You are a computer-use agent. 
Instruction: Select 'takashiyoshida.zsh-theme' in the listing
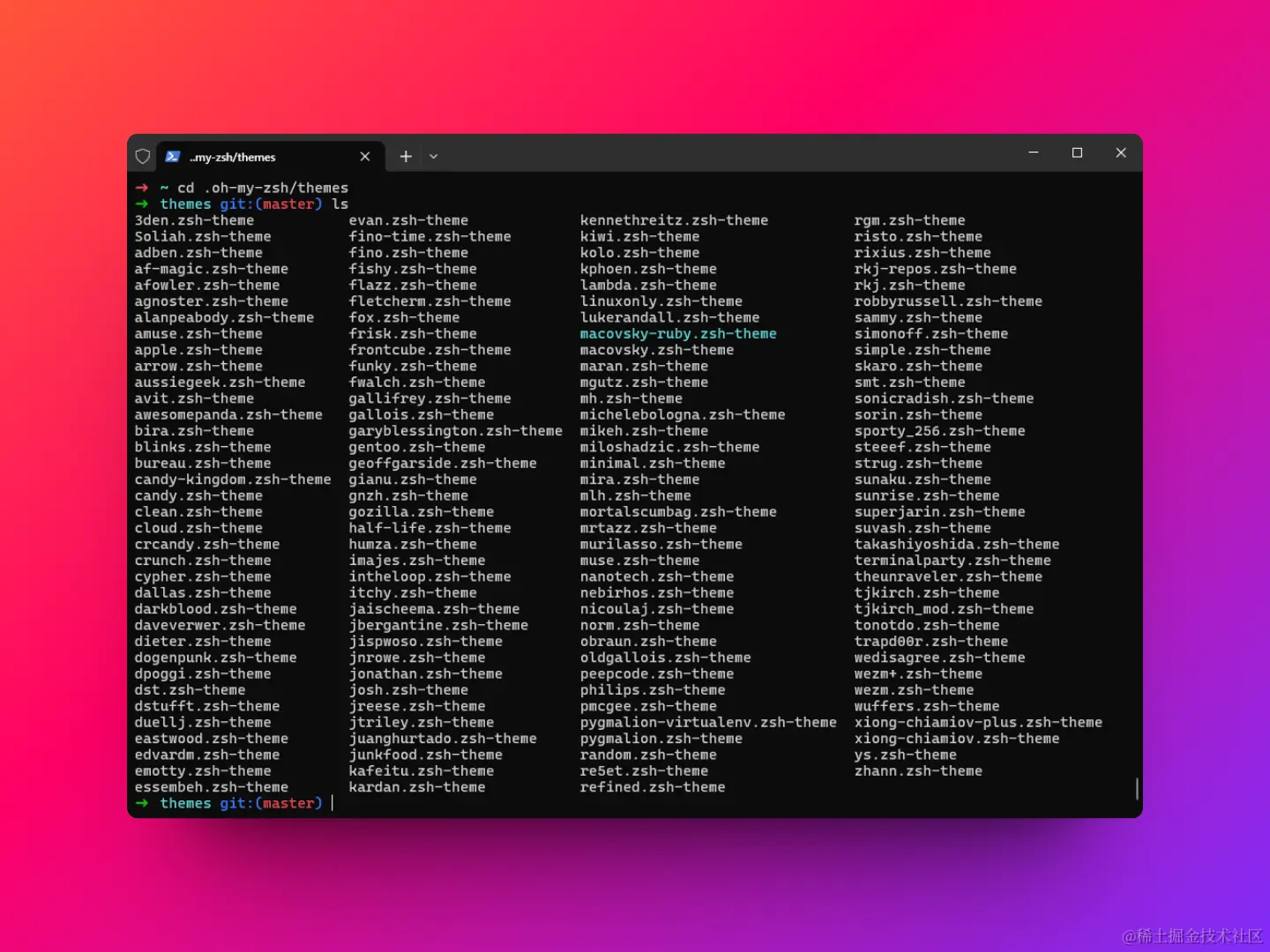[x=957, y=545]
